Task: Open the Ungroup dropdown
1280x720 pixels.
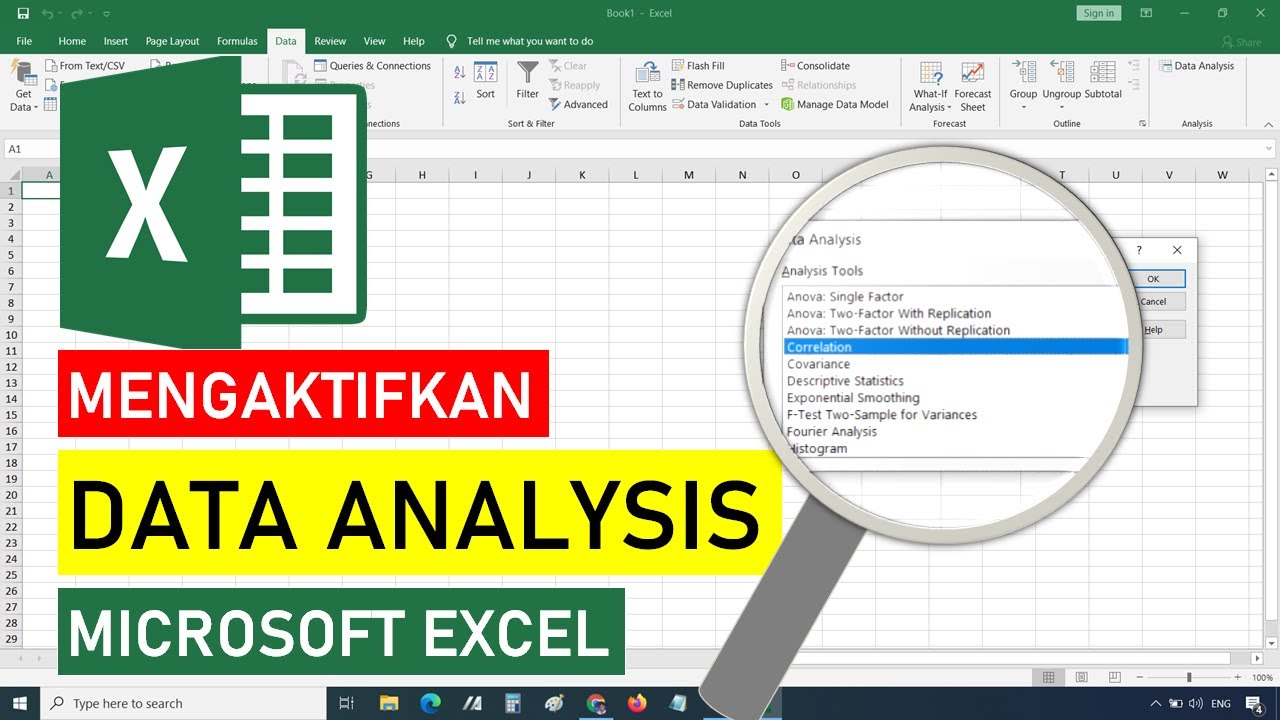Action: [1062, 86]
